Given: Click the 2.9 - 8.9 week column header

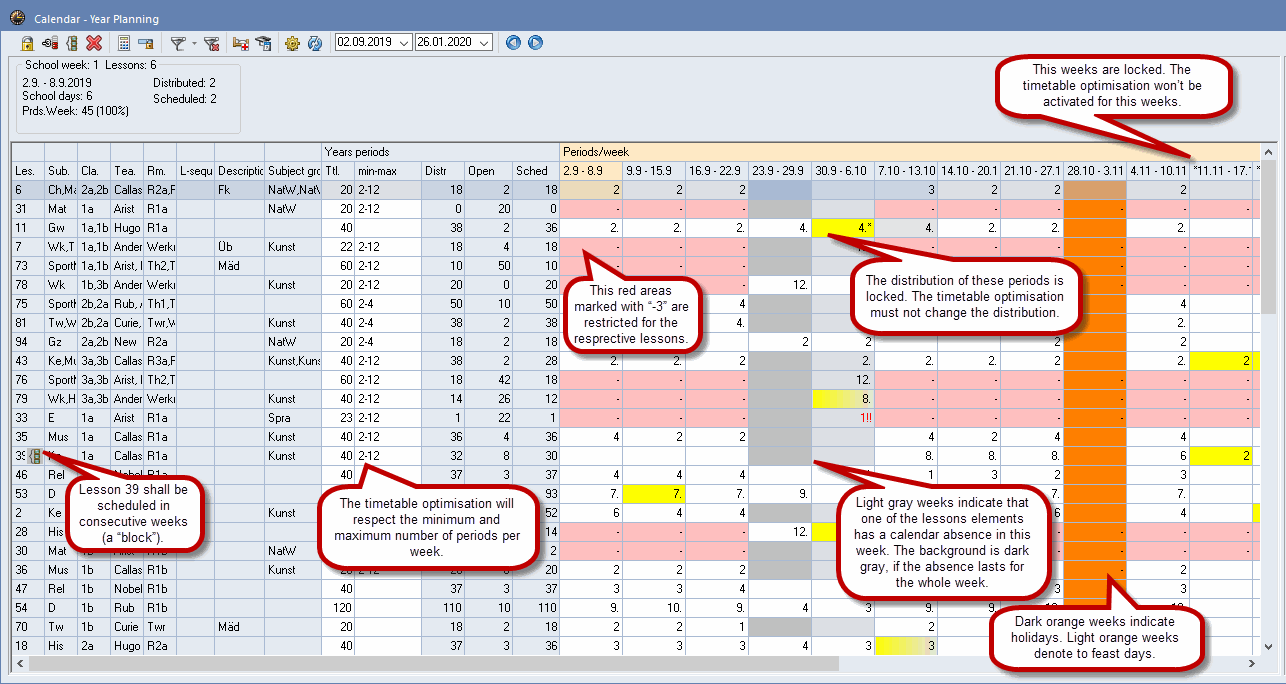Looking at the screenshot, I should [x=591, y=171].
